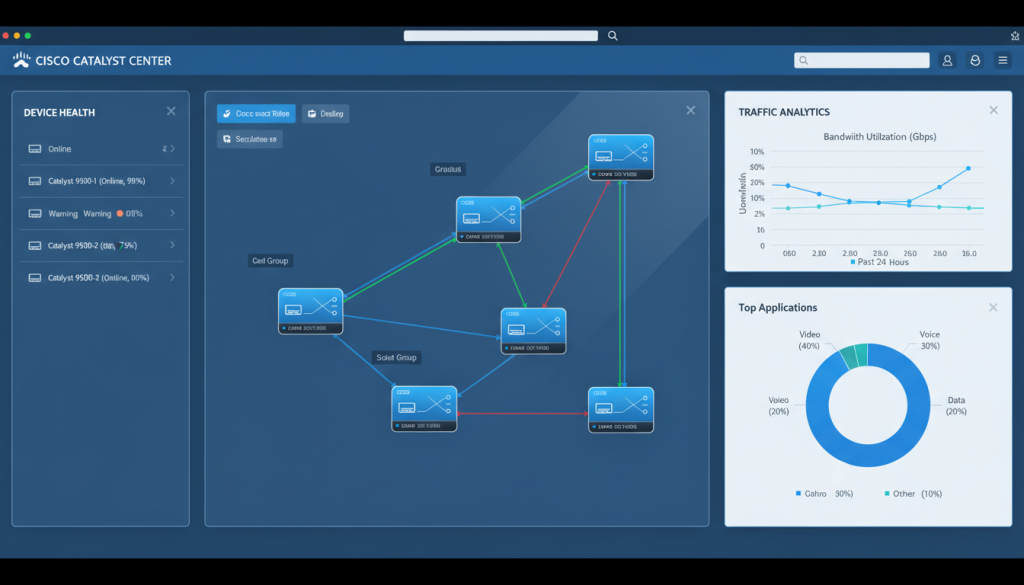Click the 'Past 24 Hous' legend text

point(883,262)
